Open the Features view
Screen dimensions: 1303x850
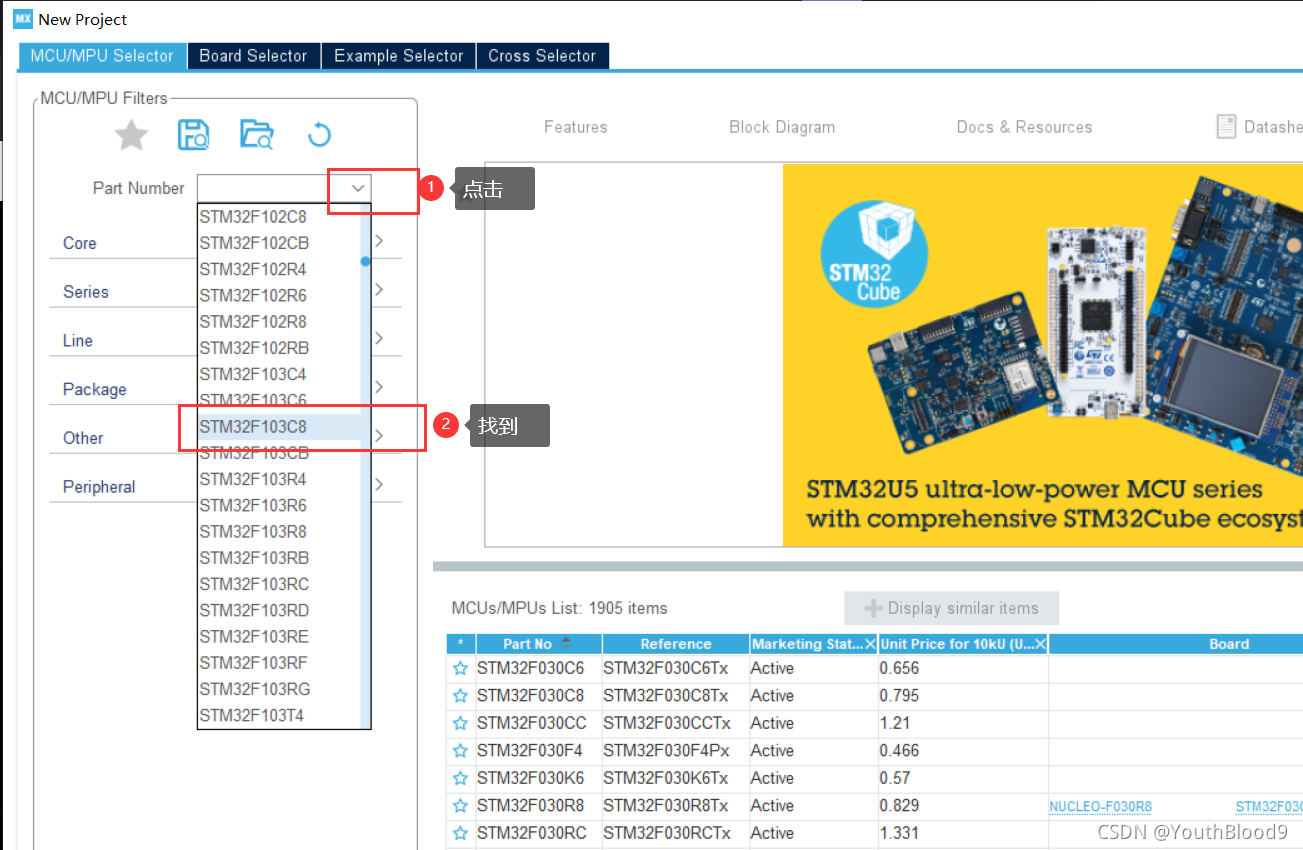575,127
